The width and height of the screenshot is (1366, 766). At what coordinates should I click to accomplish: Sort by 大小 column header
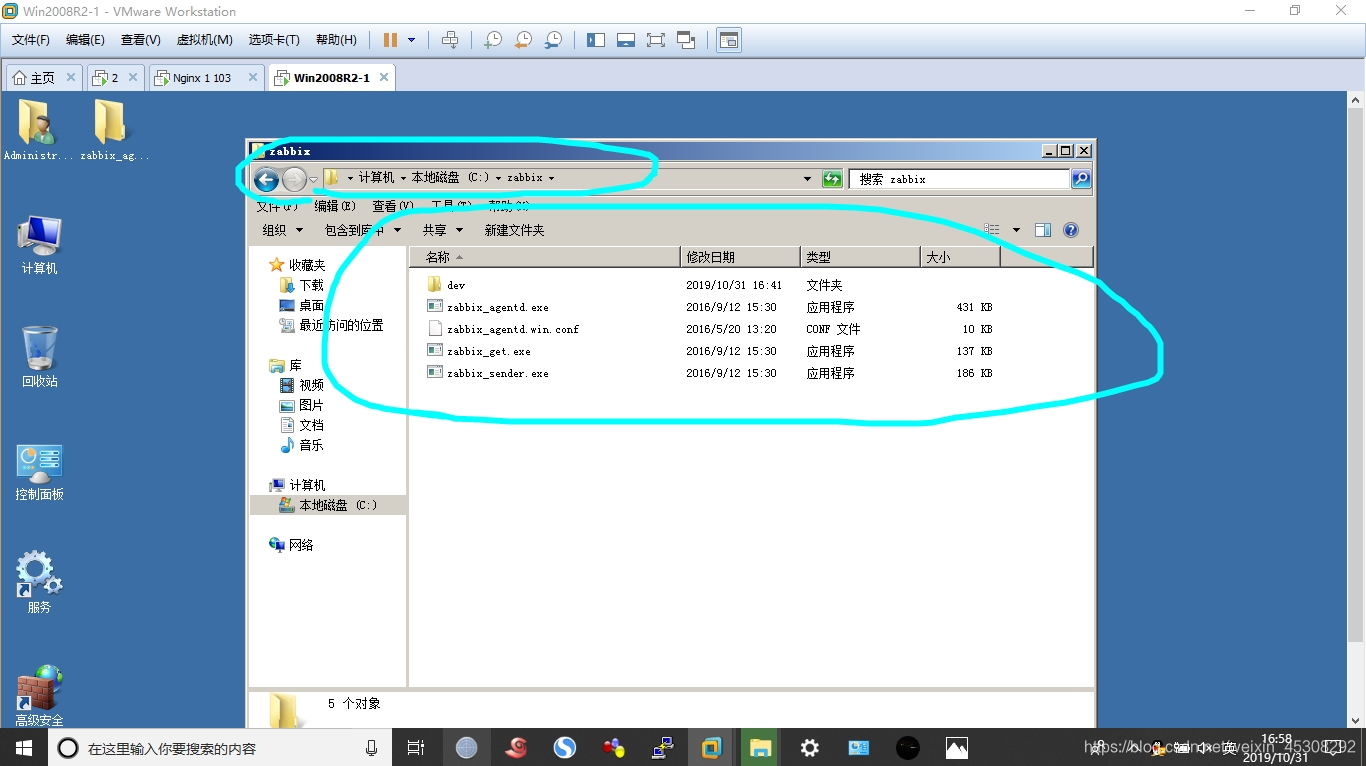tap(960, 257)
